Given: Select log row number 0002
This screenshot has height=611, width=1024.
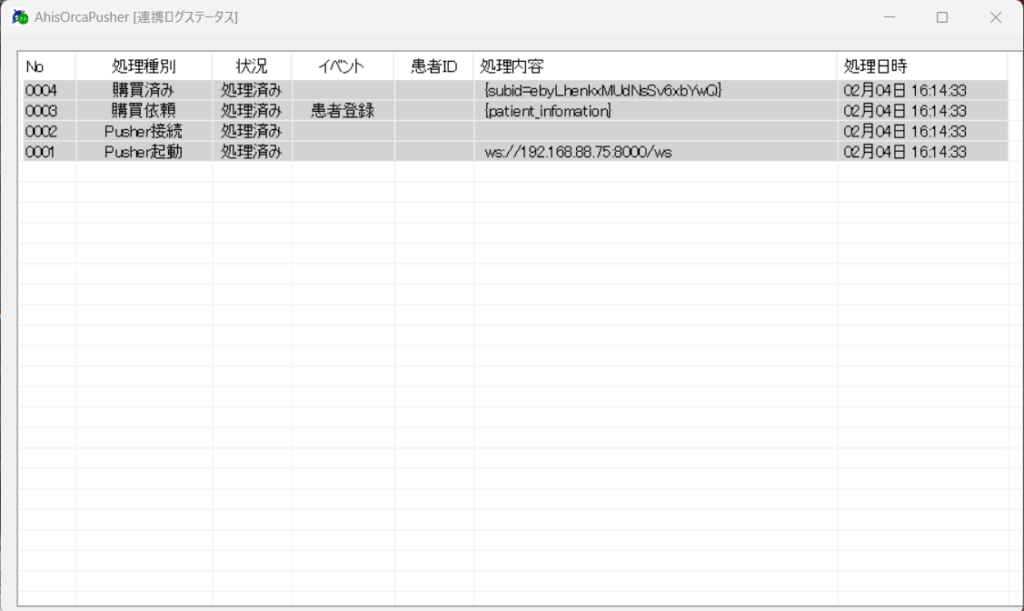Looking at the screenshot, I should (41, 131).
